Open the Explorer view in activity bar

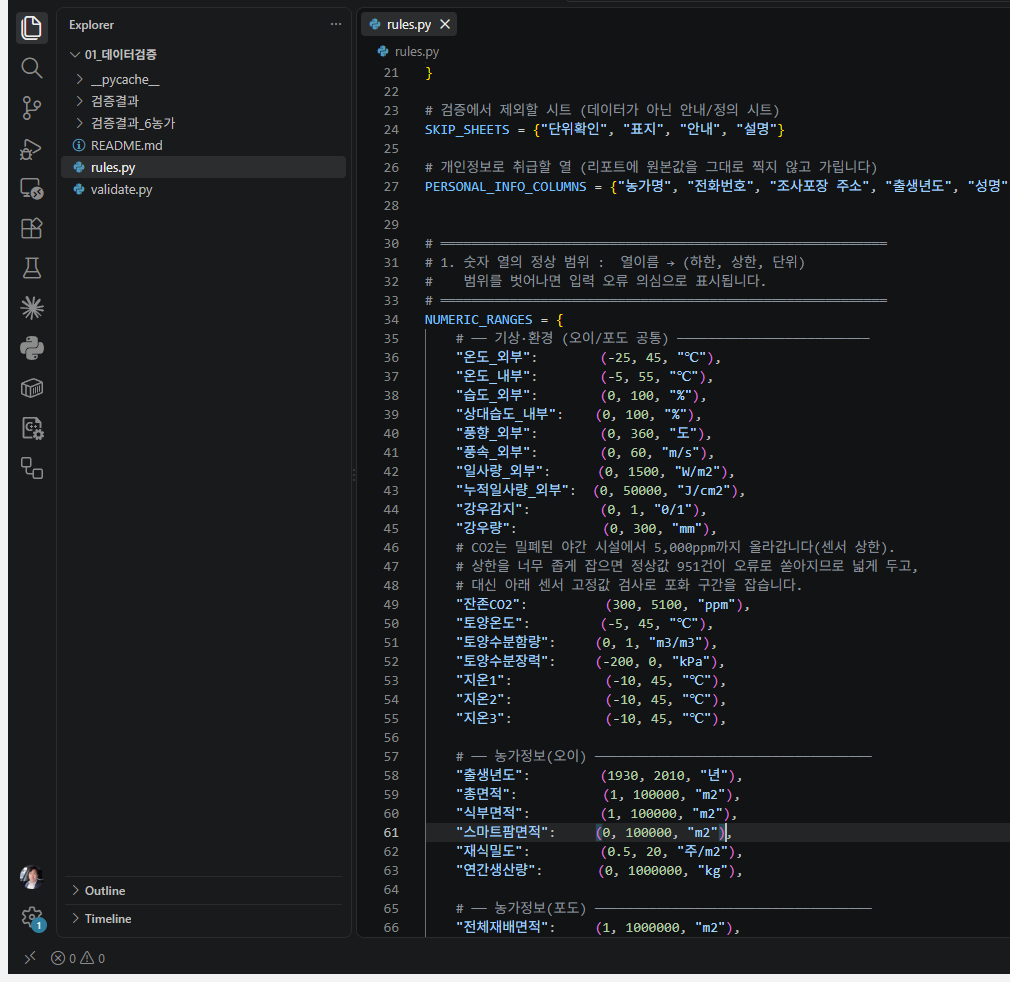[32, 28]
